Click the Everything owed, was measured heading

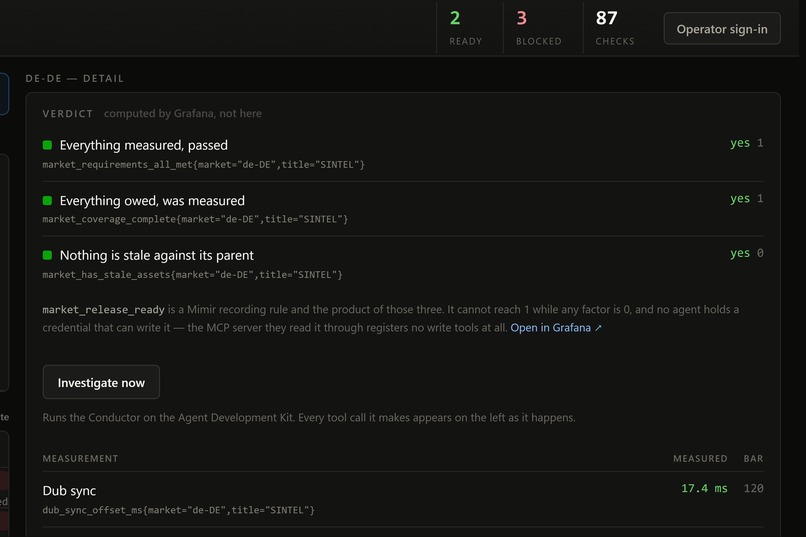point(152,200)
